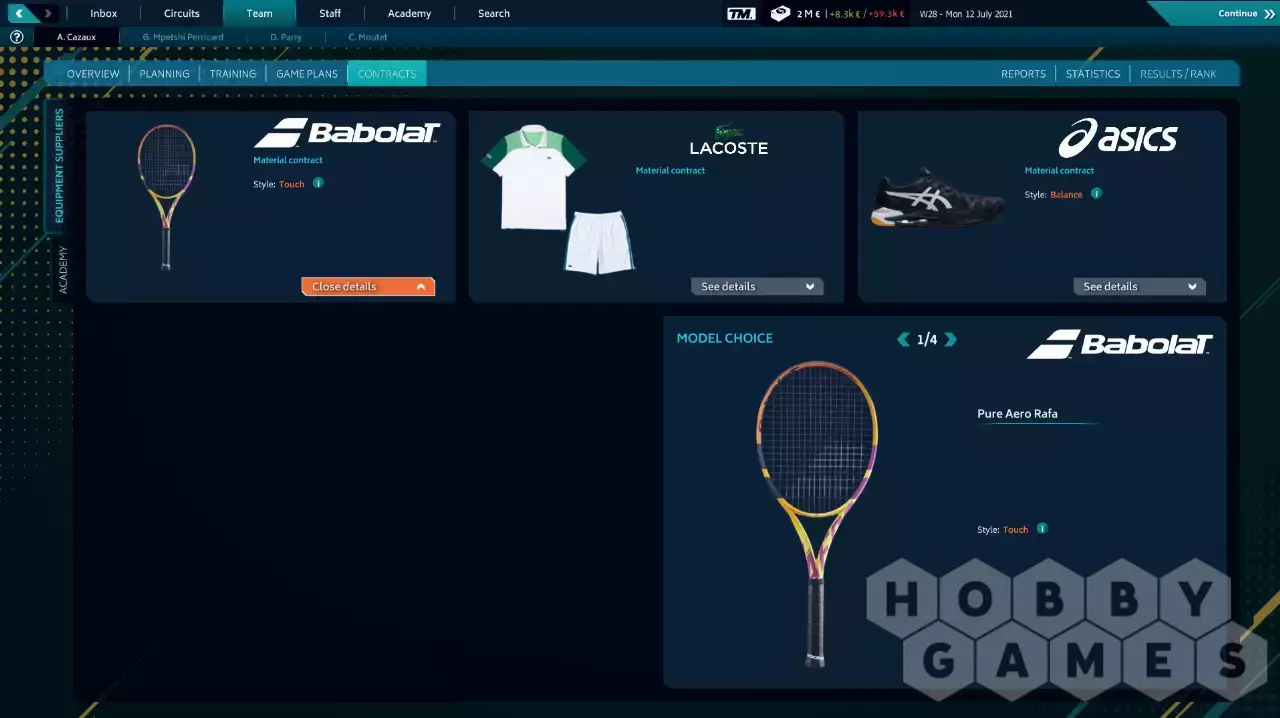Click the back navigation arrow
1280x718 pixels.
pyautogui.click(x=20, y=14)
